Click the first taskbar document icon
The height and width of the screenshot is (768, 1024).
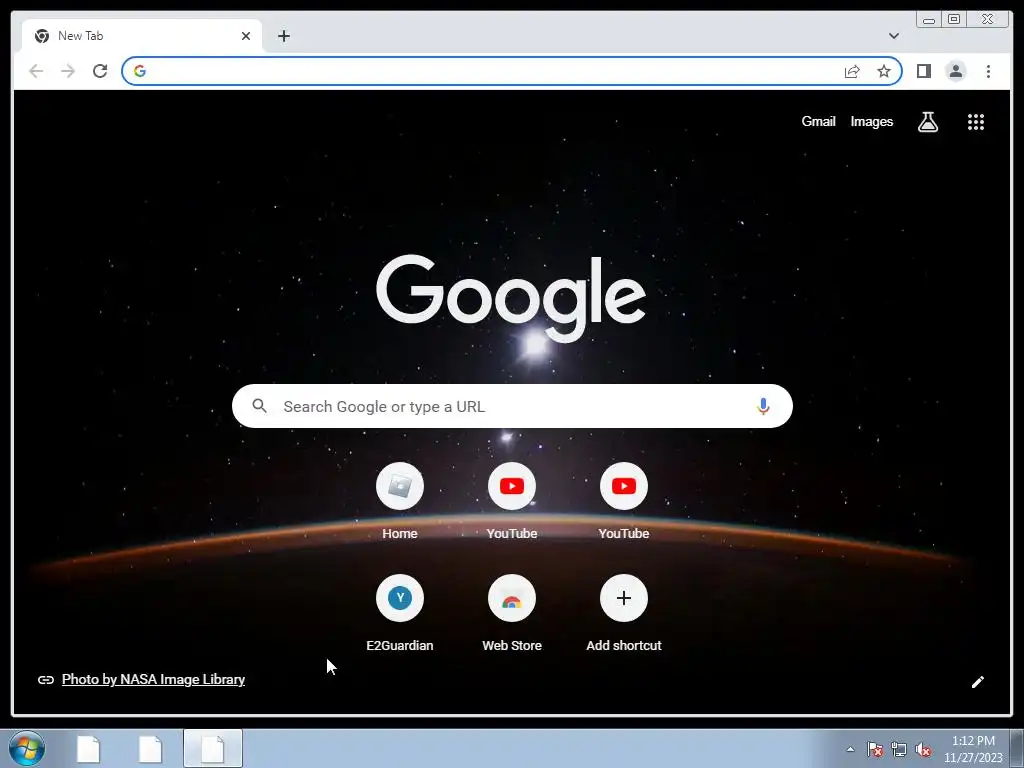coord(88,748)
